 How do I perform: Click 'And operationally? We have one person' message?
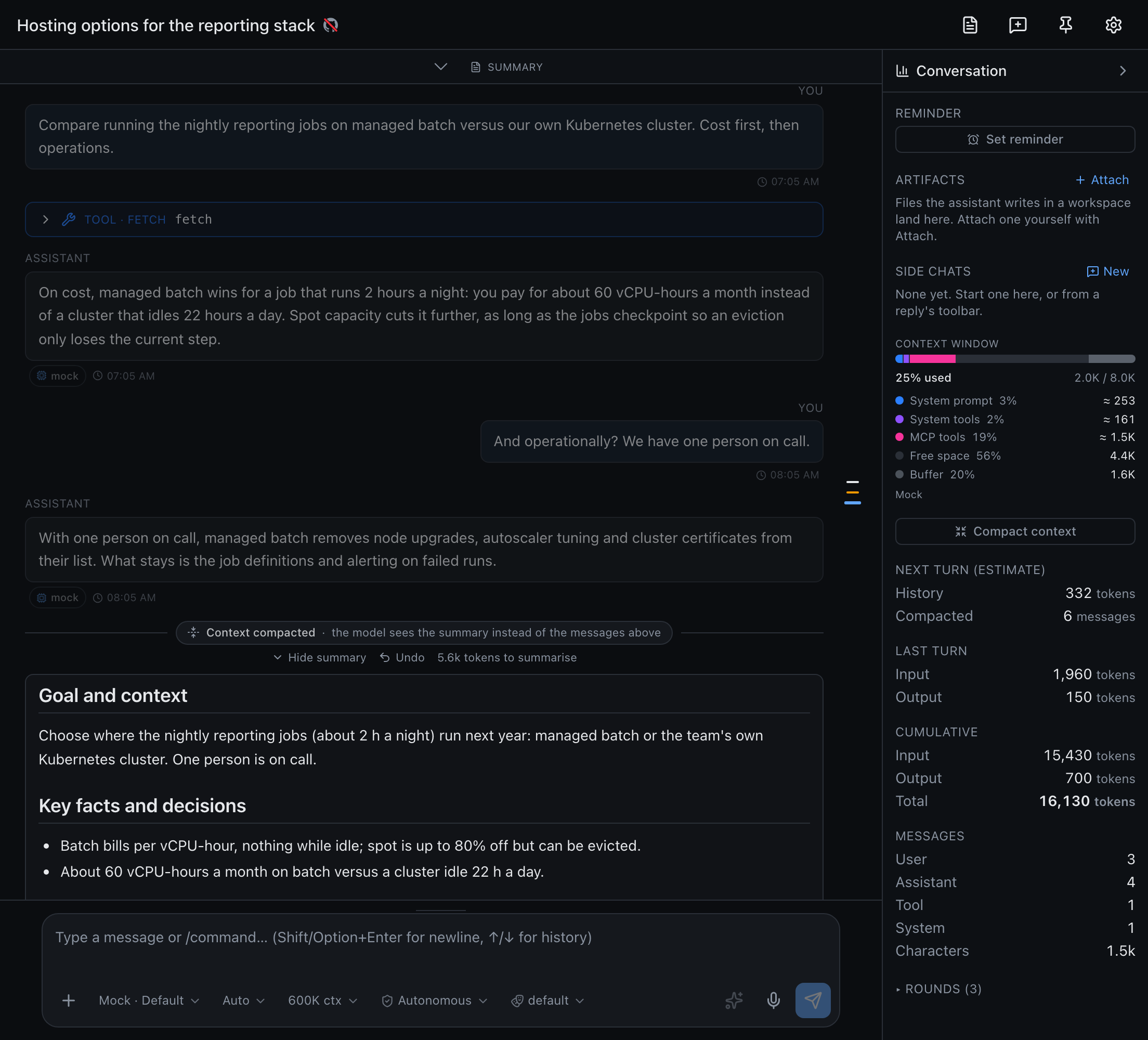click(651, 441)
